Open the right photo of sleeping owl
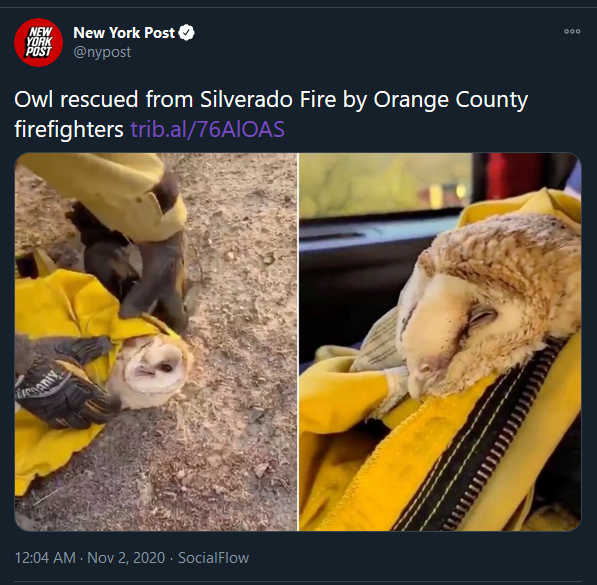The width and height of the screenshot is (597, 585). coord(440,342)
